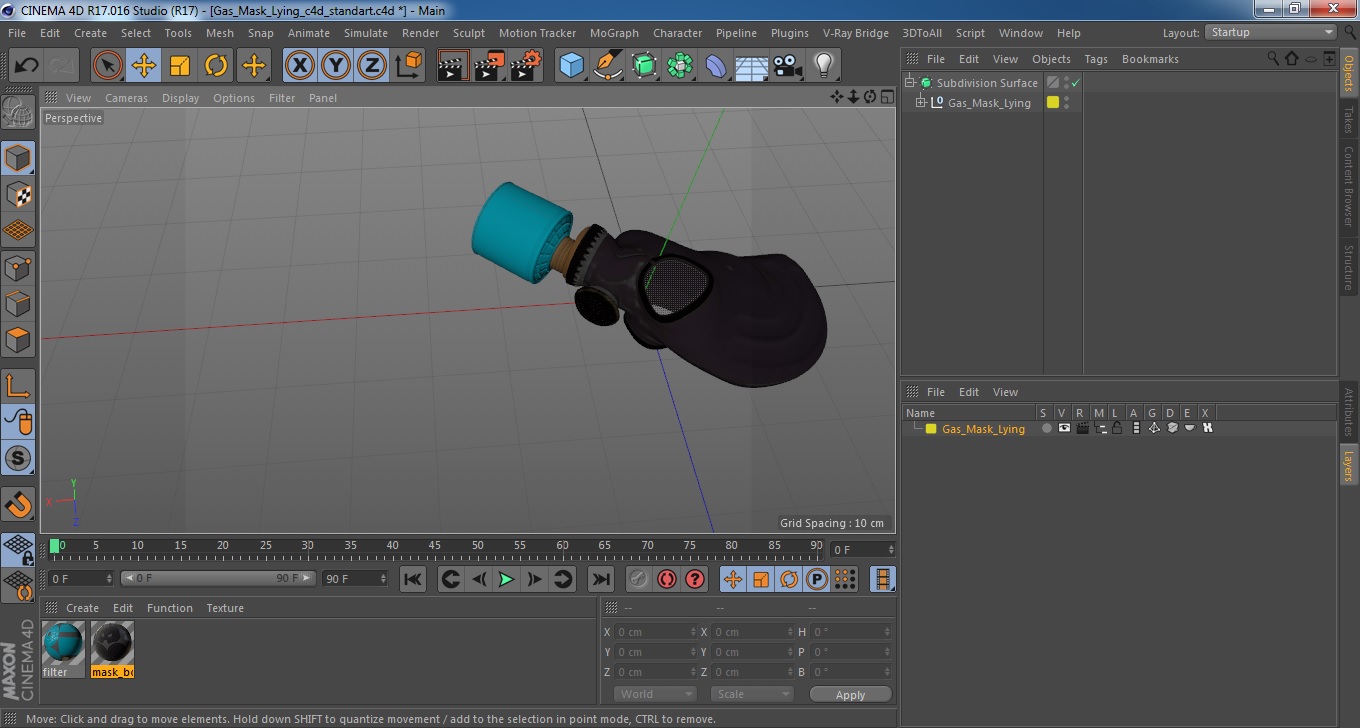Open the Spline Pen tool
This screenshot has width=1360, height=728.
pos(607,66)
